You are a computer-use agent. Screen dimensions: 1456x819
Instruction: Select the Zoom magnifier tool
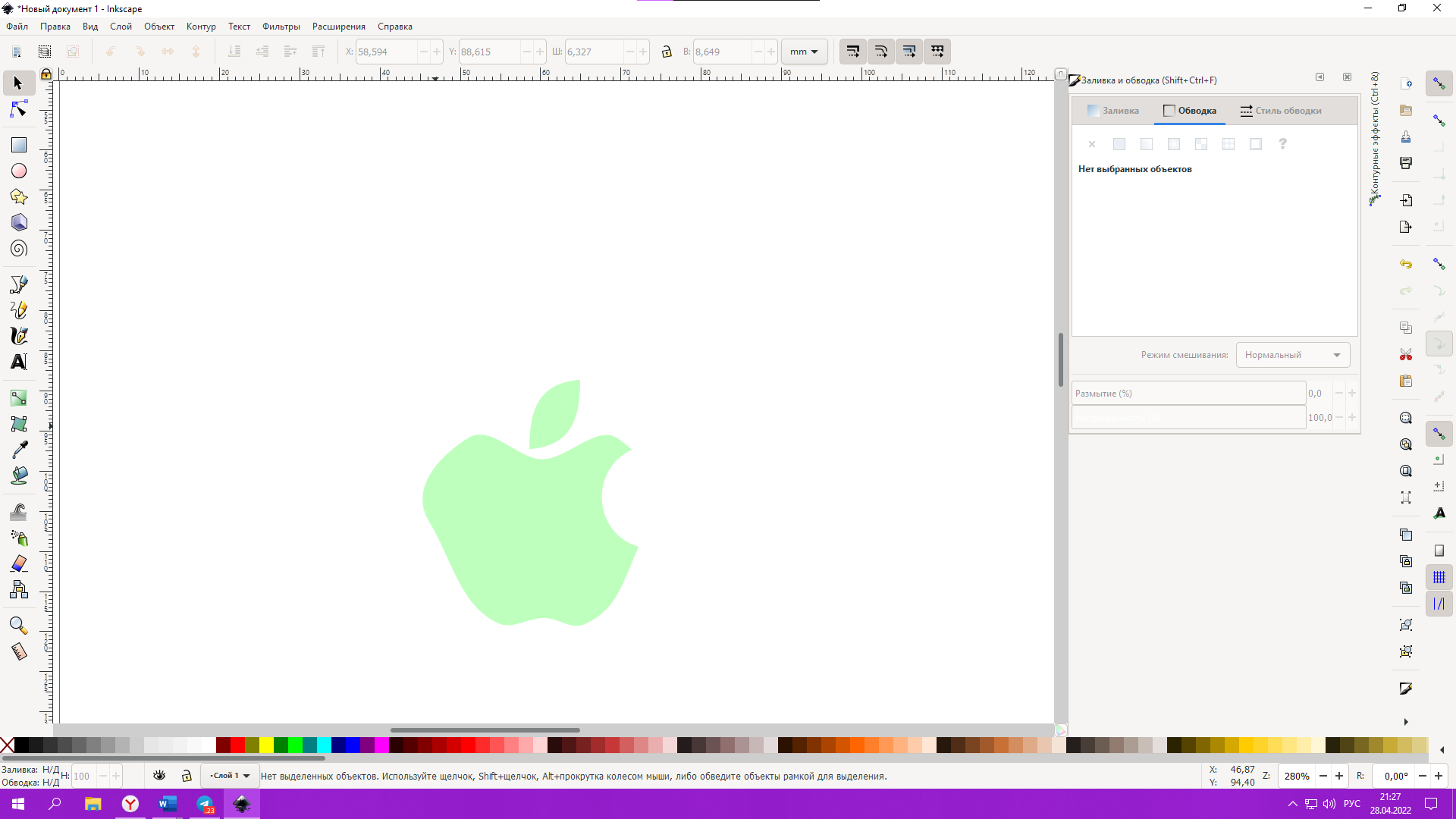point(18,626)
